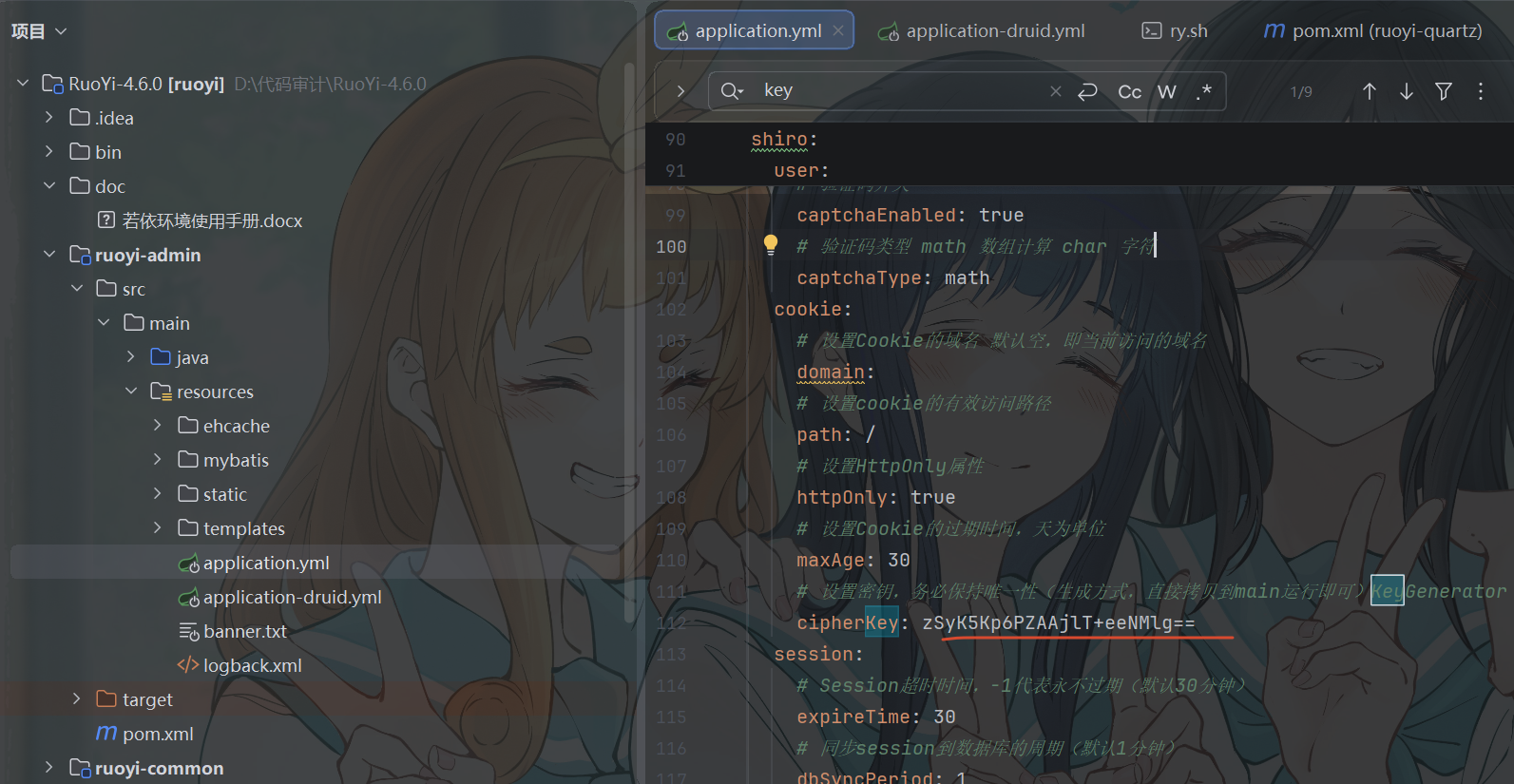Toggle Regex (.*) search option
1514x784 pixels.
point(1203,91)
